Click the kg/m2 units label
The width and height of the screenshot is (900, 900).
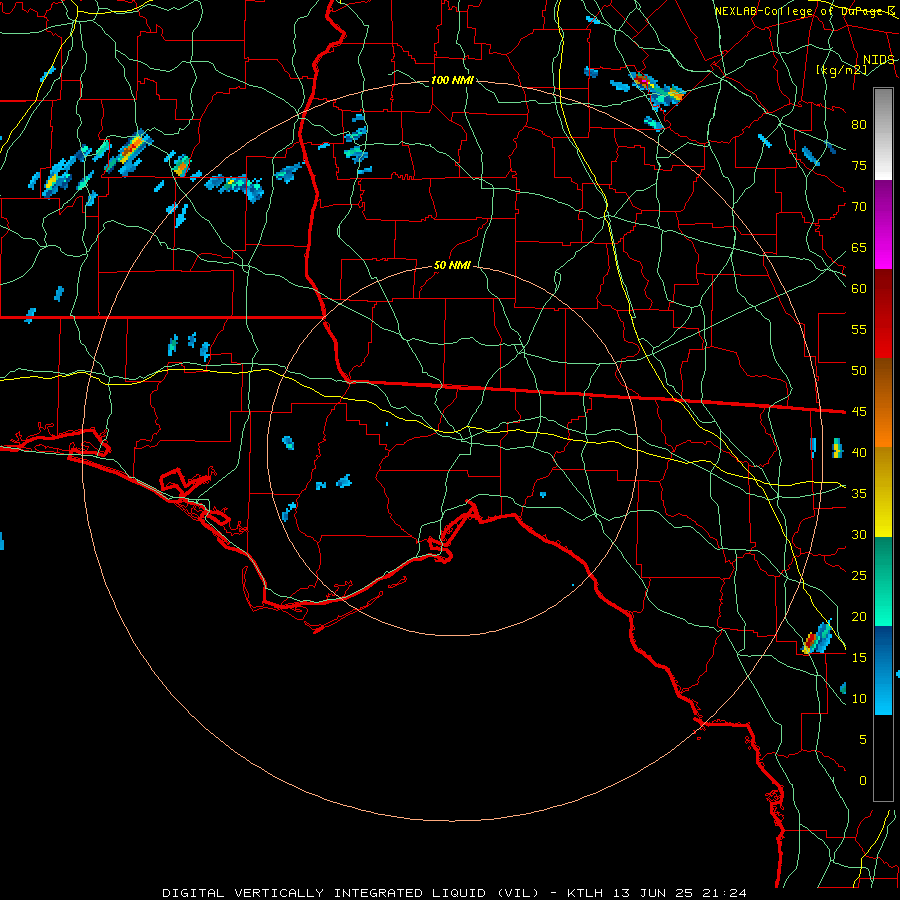(x=841, y=70)
